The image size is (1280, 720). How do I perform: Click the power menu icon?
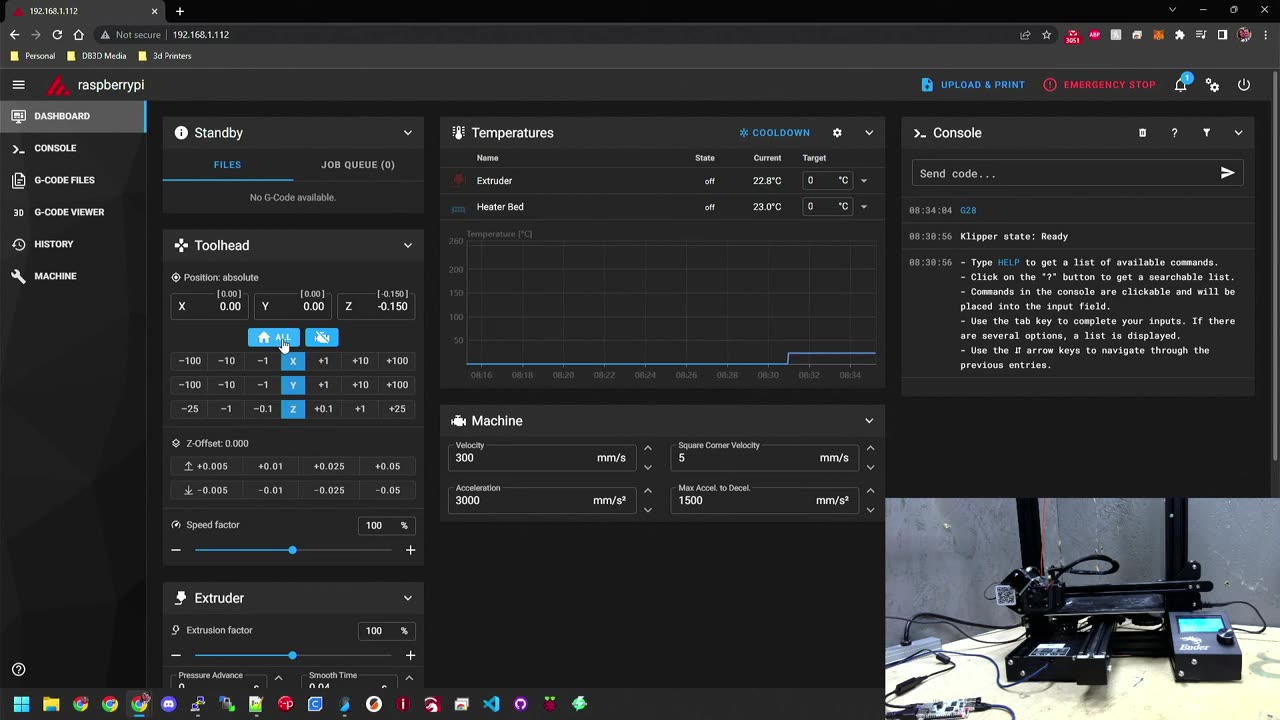click(x=1244, y=85)
